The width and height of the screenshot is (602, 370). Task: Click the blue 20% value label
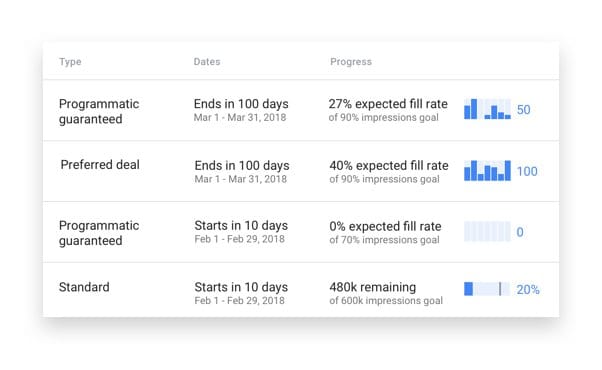[x=528, y=290]
